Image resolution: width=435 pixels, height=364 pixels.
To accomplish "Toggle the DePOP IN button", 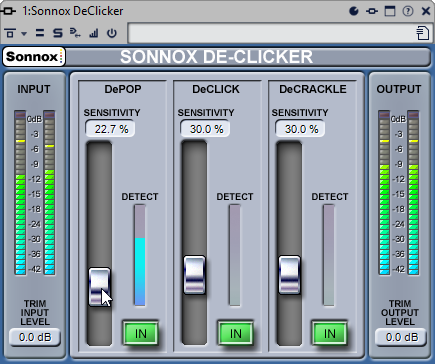I will [140, 333].
